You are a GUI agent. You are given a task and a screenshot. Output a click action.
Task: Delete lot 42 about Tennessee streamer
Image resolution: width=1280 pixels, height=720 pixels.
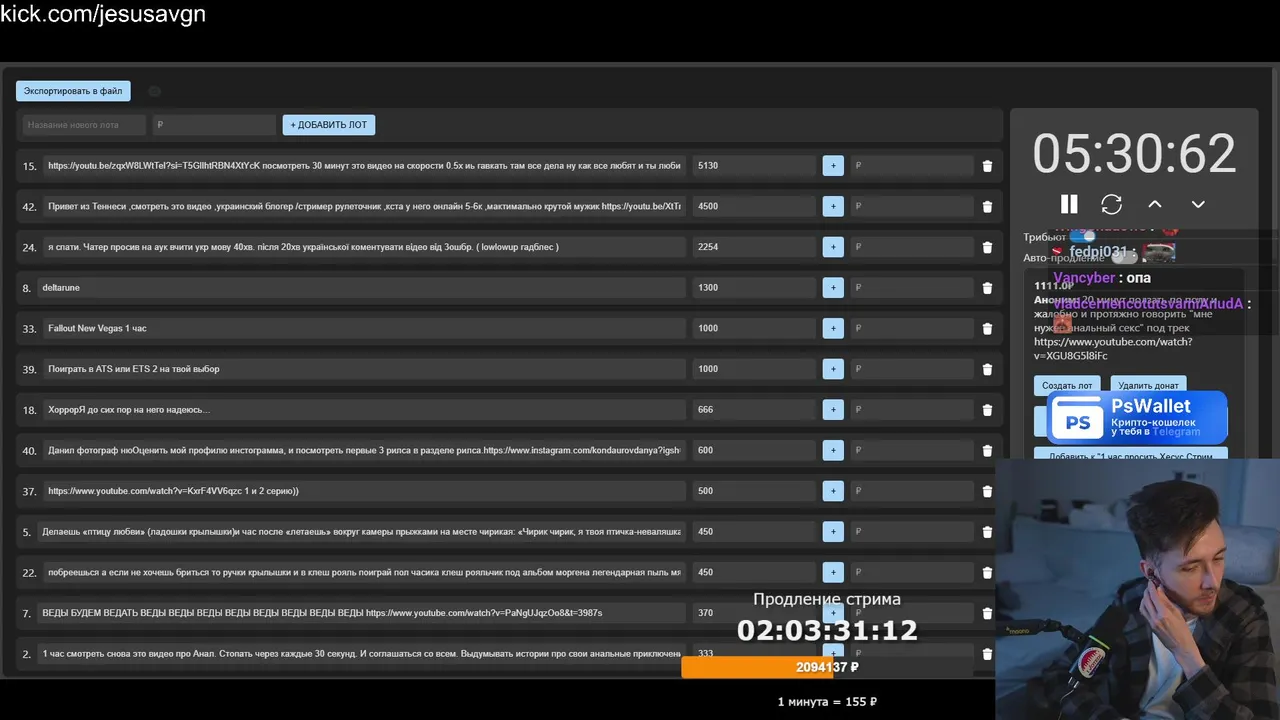coord(987,206)
